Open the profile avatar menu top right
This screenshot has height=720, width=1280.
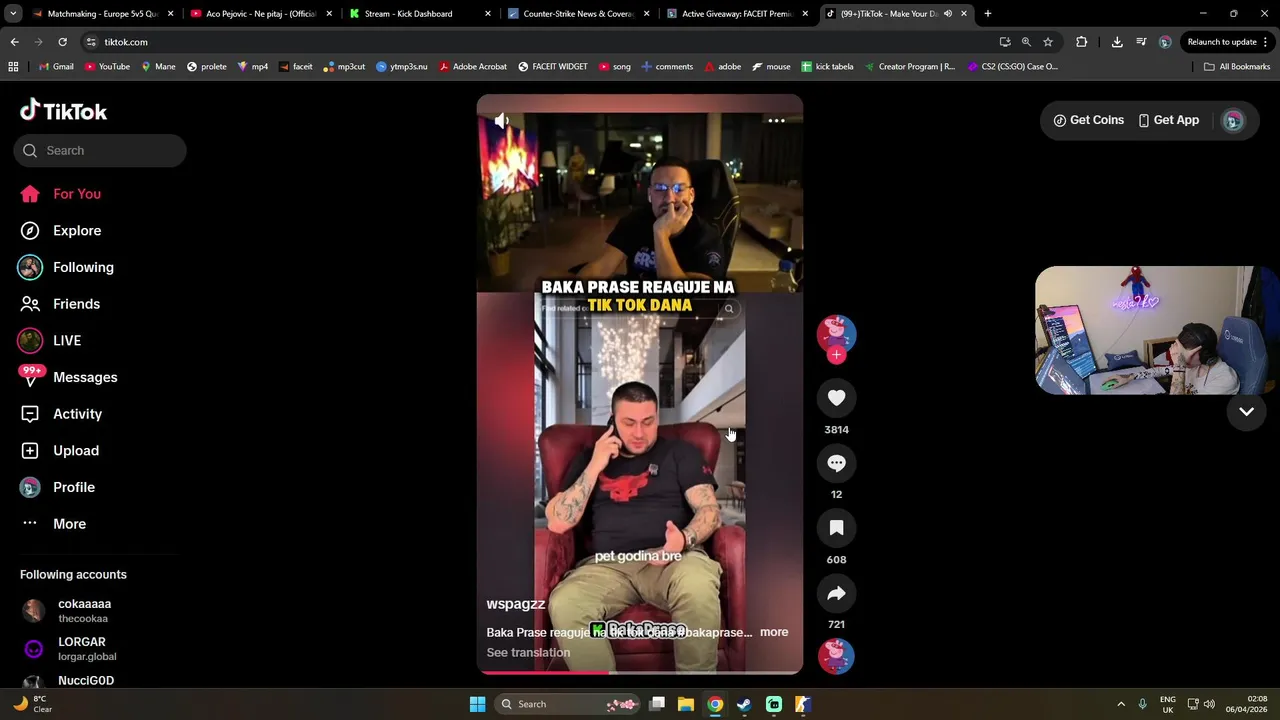[x=1233, y=120]
